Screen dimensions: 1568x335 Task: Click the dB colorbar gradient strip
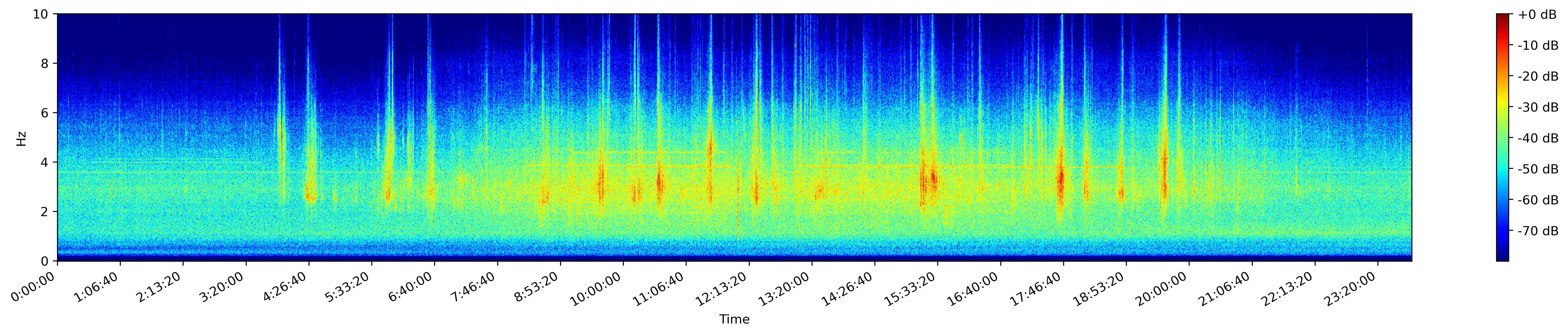(x=1503, y=137)
